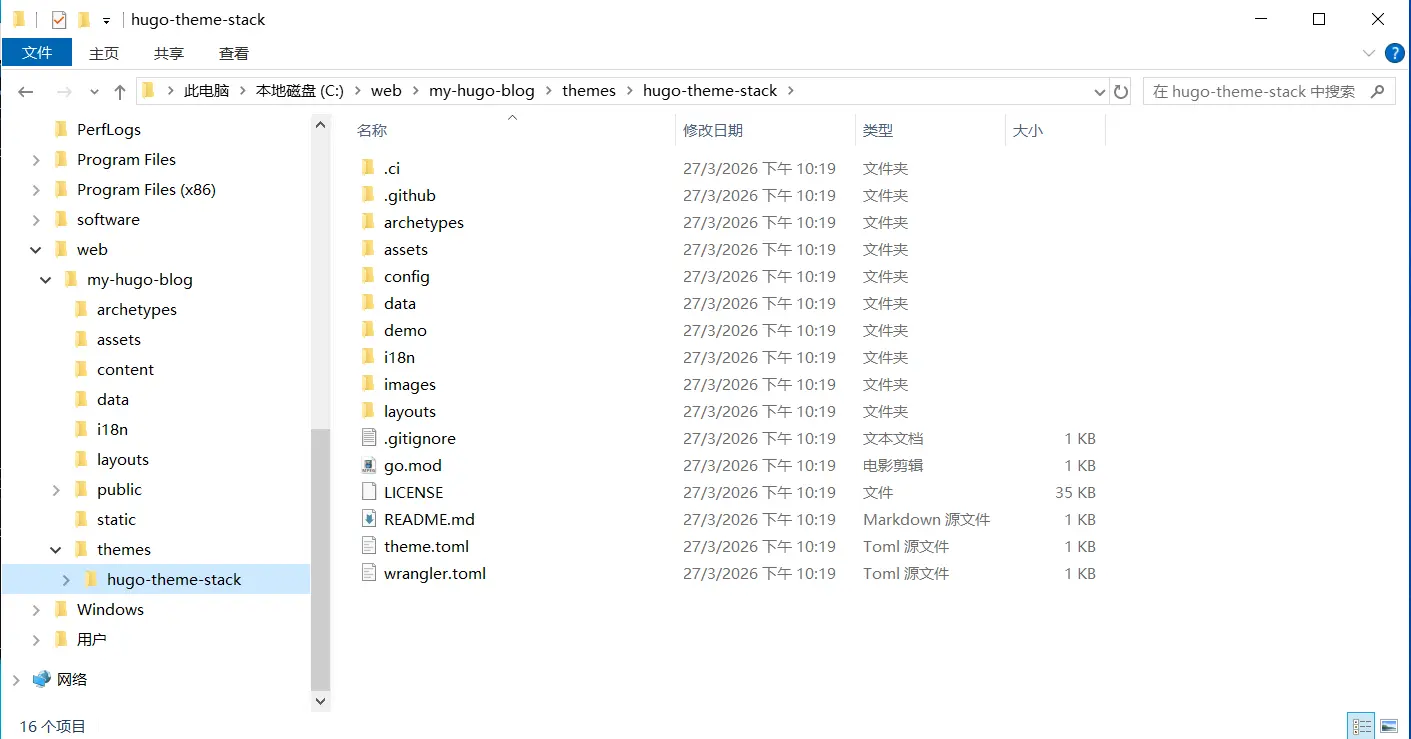Switch to the 主页 tab
The image size is (1411, 739).
click(104, 53)
